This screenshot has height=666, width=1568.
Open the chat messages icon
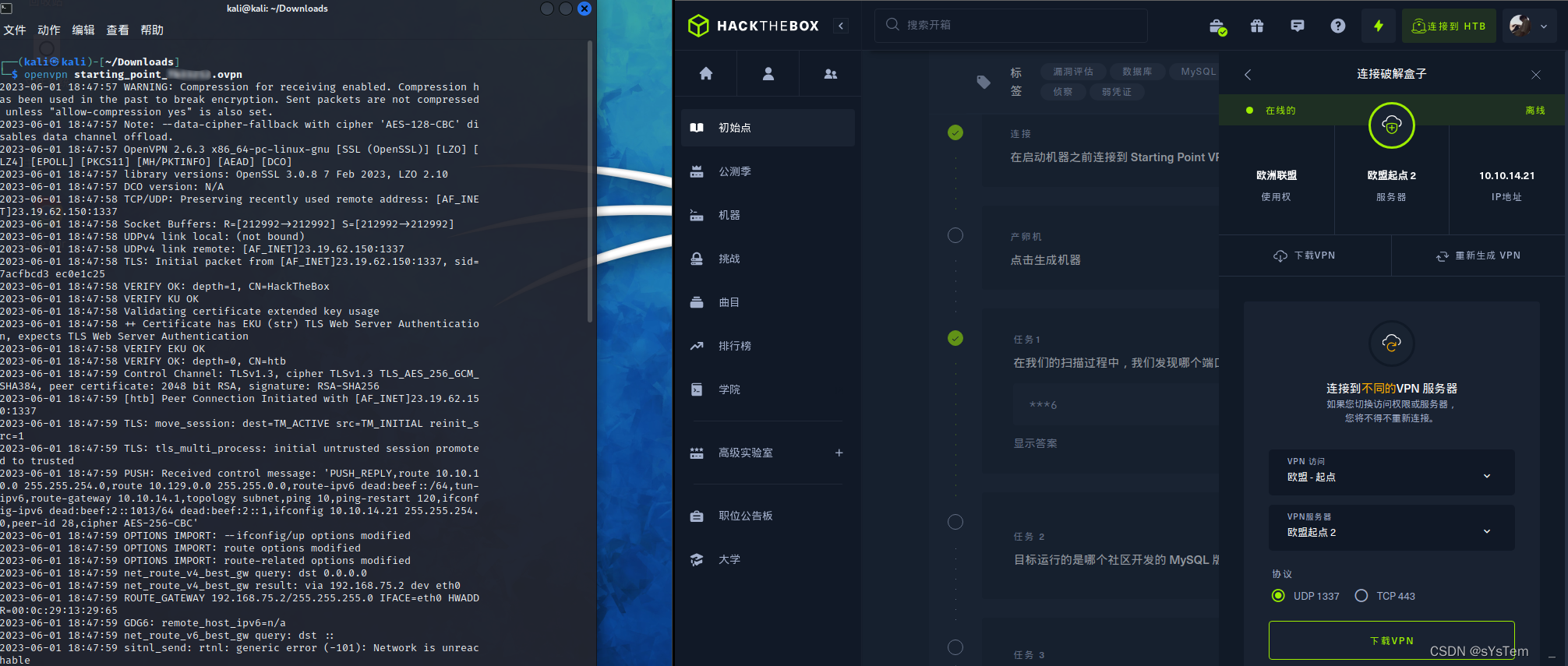coord(1298,26)
